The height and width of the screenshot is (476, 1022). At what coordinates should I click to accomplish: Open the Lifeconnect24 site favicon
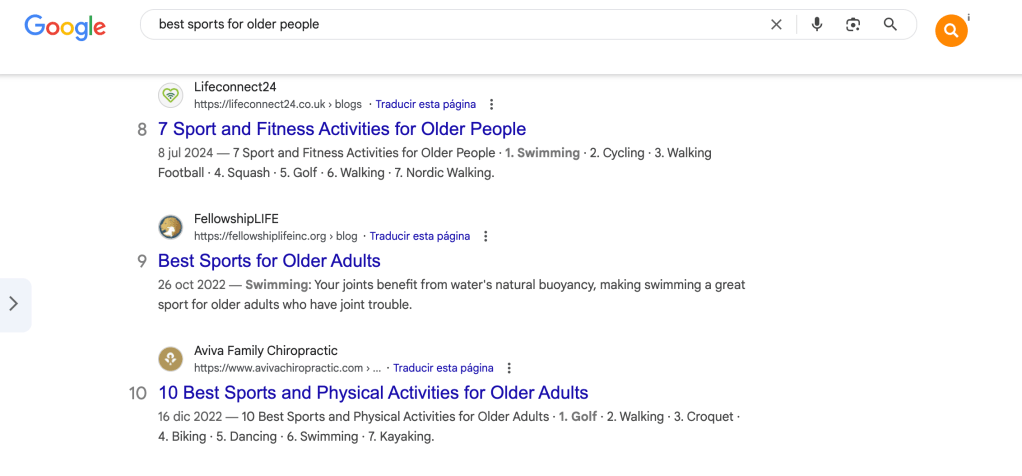[170, 96]
